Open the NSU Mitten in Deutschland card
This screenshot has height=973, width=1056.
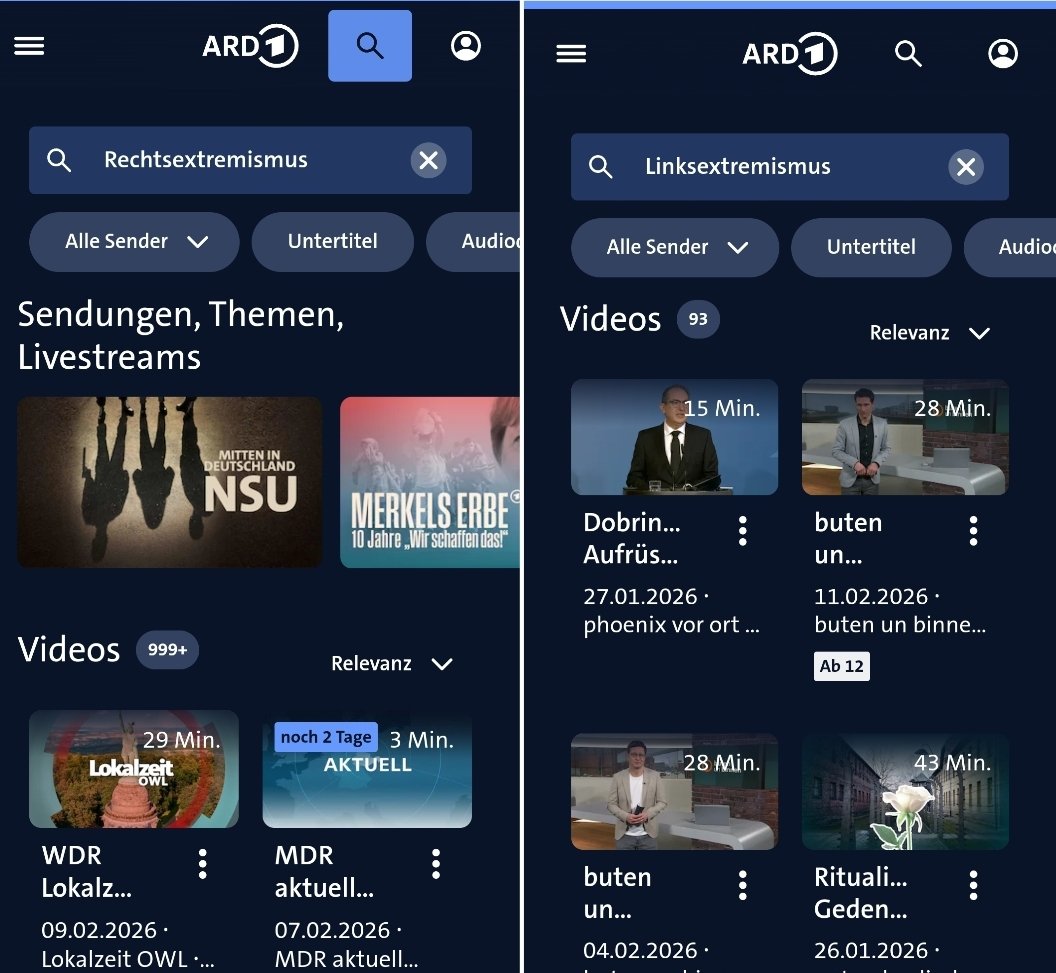coord(170,482)
